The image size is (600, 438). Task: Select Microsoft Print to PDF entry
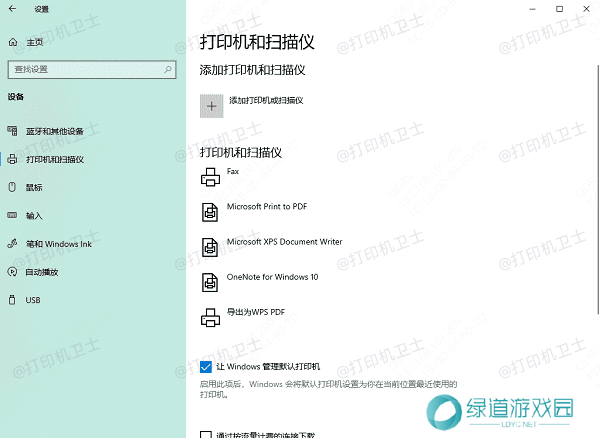267,207
